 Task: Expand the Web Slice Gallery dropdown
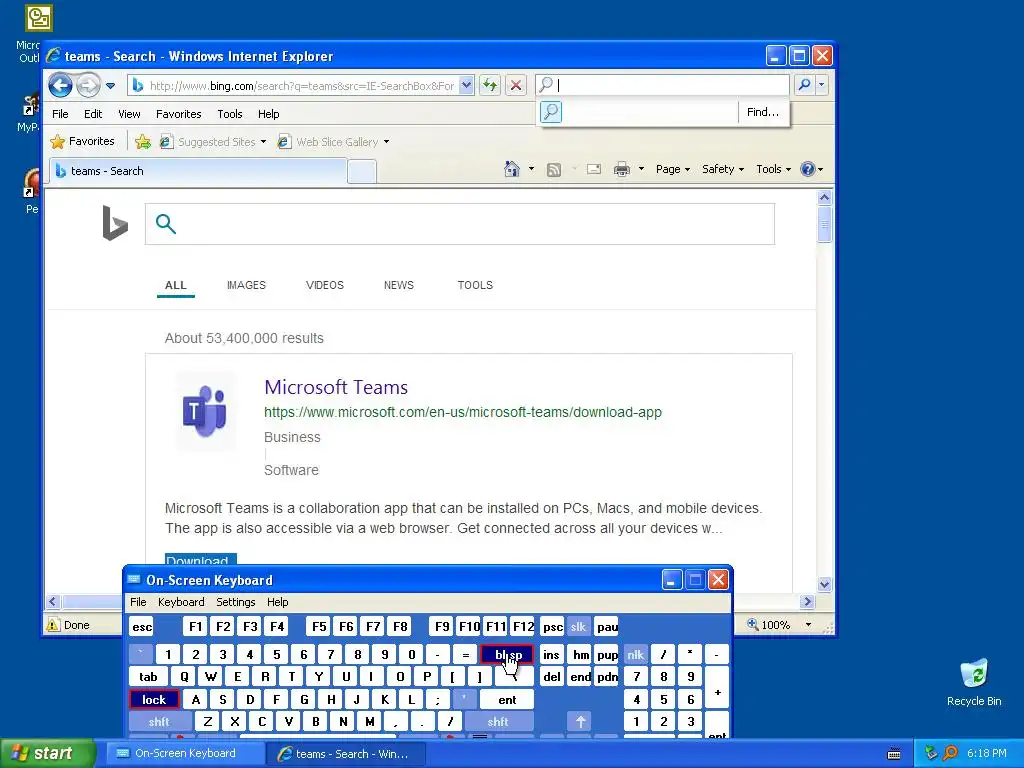click(x=386, y=142)
